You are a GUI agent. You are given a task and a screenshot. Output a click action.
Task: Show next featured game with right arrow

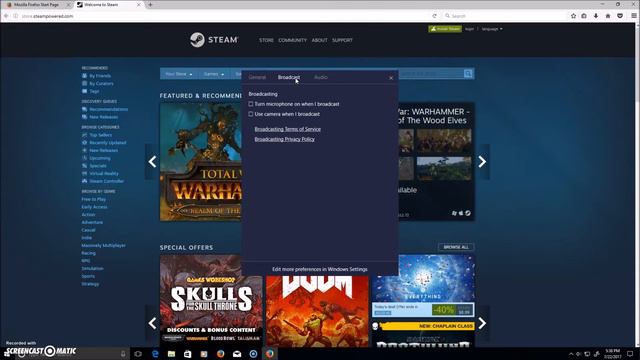point(482,162)
